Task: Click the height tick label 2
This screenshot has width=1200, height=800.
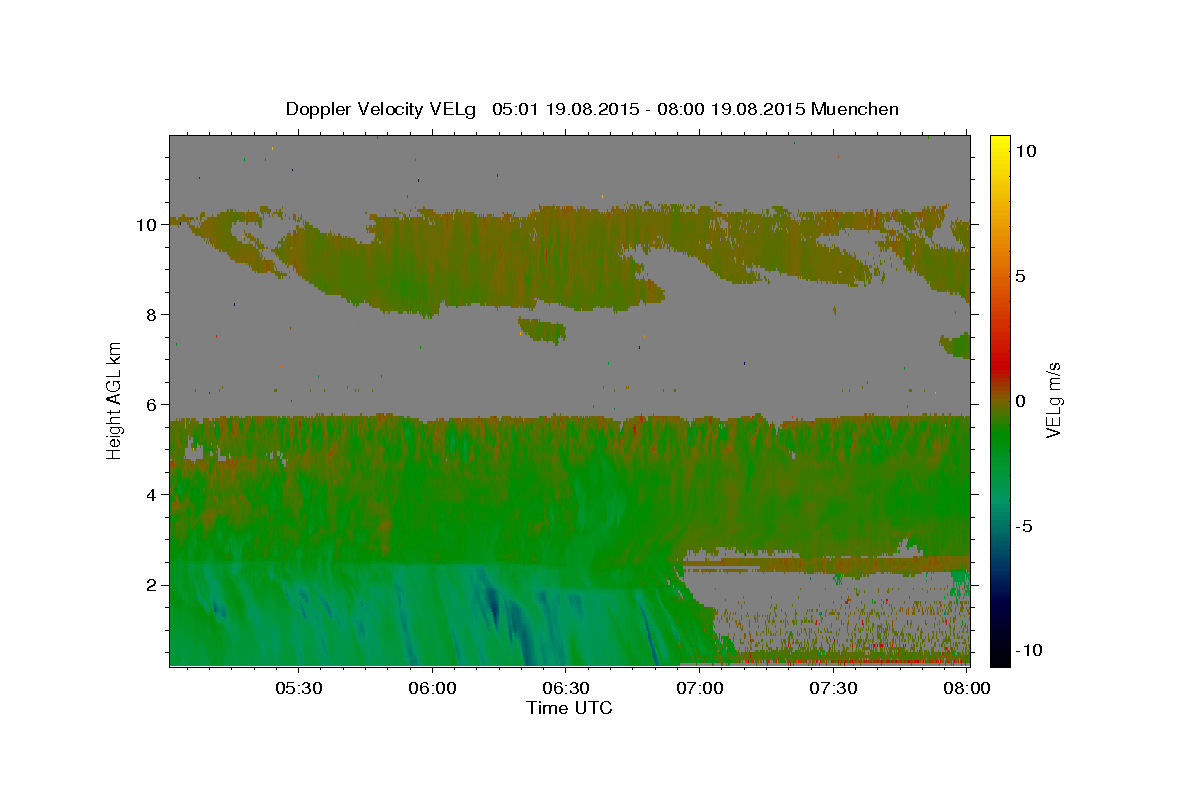Action: click(x=152, y=585)
